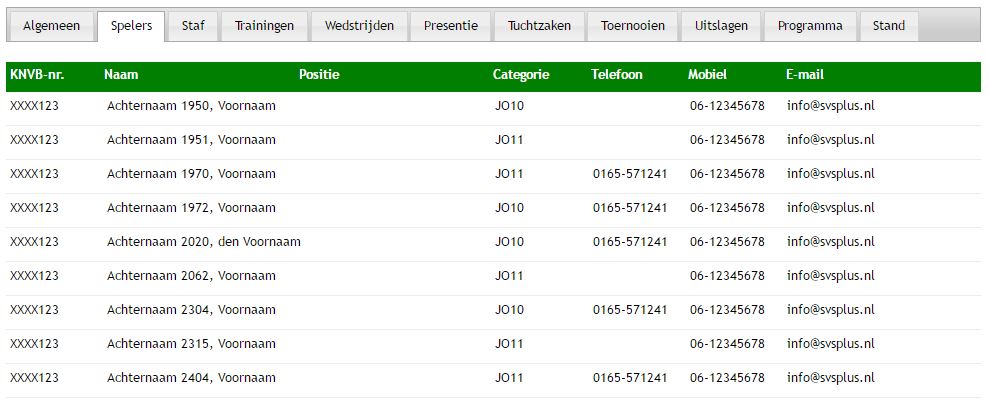The height and width of the screenshot is (407, 989).
Task: View the Uitslagen tab
Action: click(721, 25)
